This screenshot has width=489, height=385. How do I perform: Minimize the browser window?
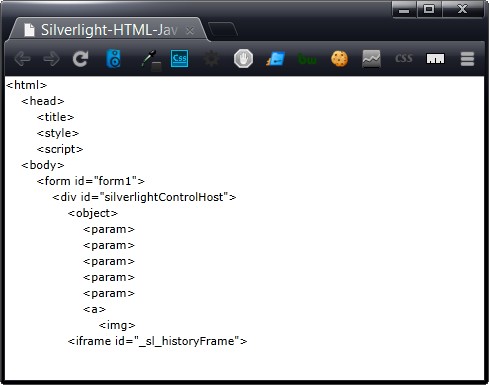404,9
